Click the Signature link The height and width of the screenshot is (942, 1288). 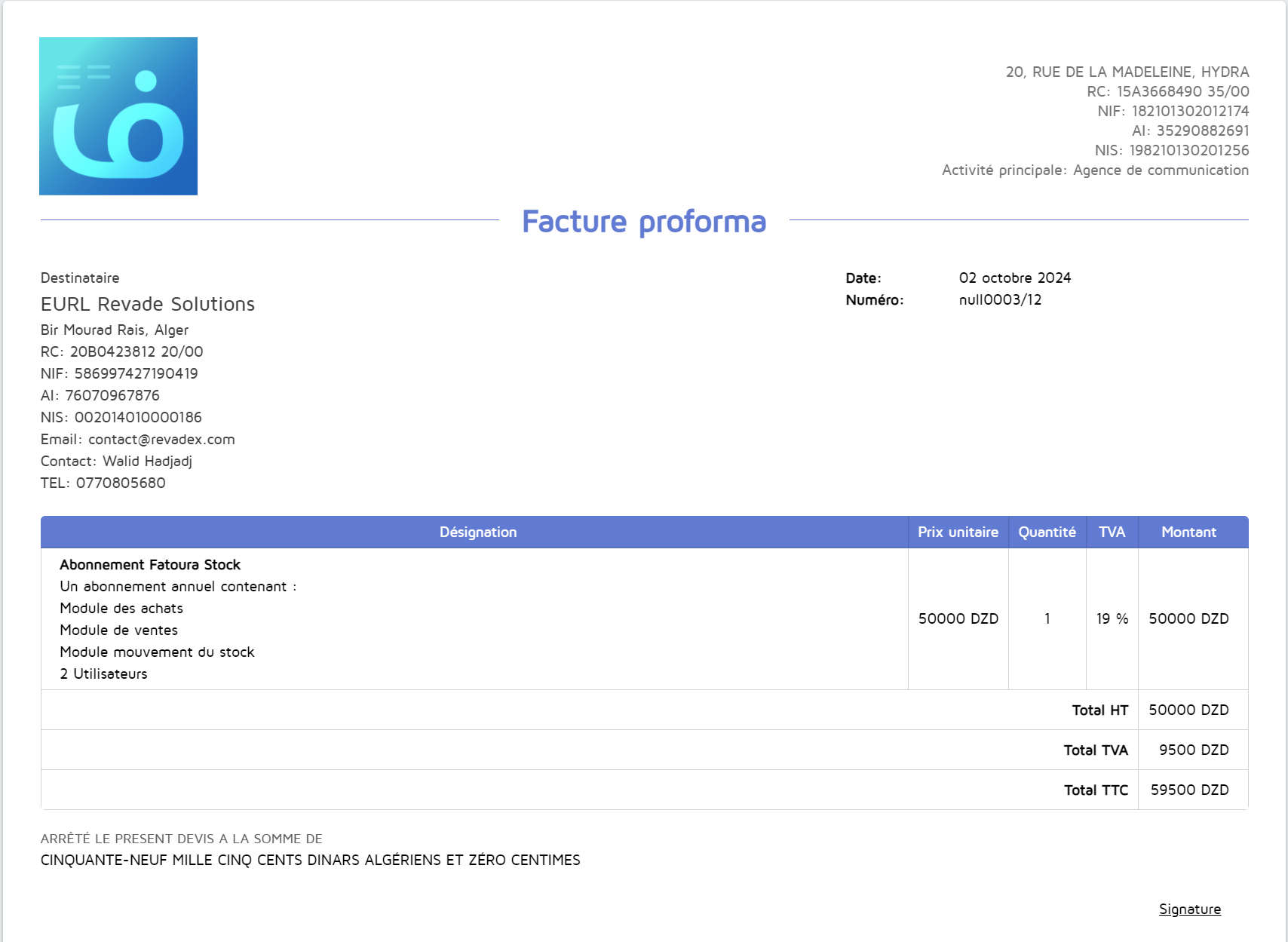[1190, 909]
